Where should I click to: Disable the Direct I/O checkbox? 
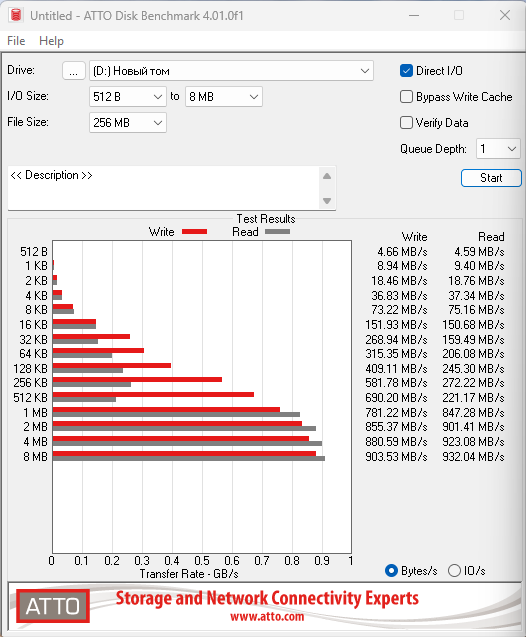tap(406, 71)
